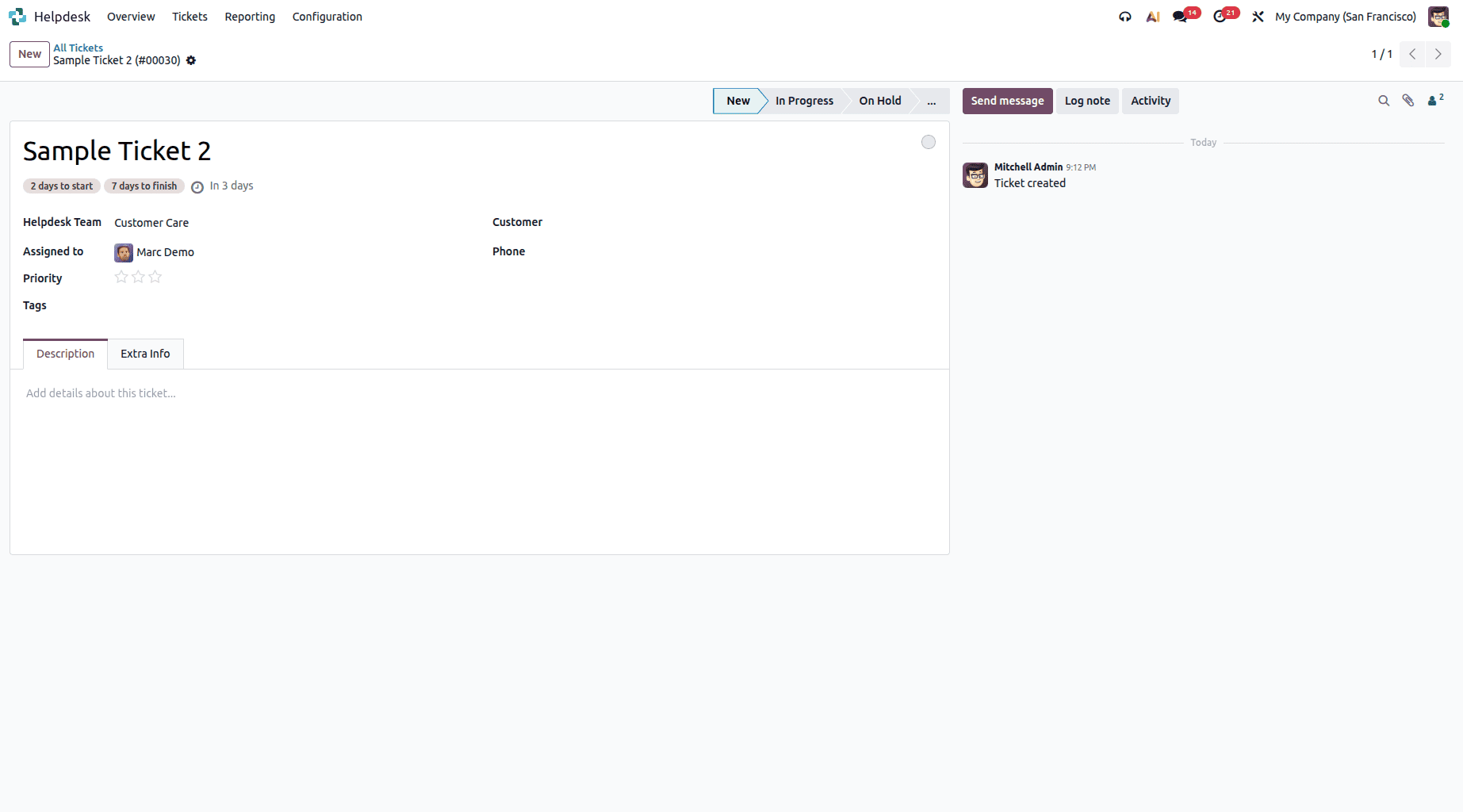The width and height of the screenshot is (1463, 812).
Task: Expand more stages with the ellipsis
Action: click(932, 101)
